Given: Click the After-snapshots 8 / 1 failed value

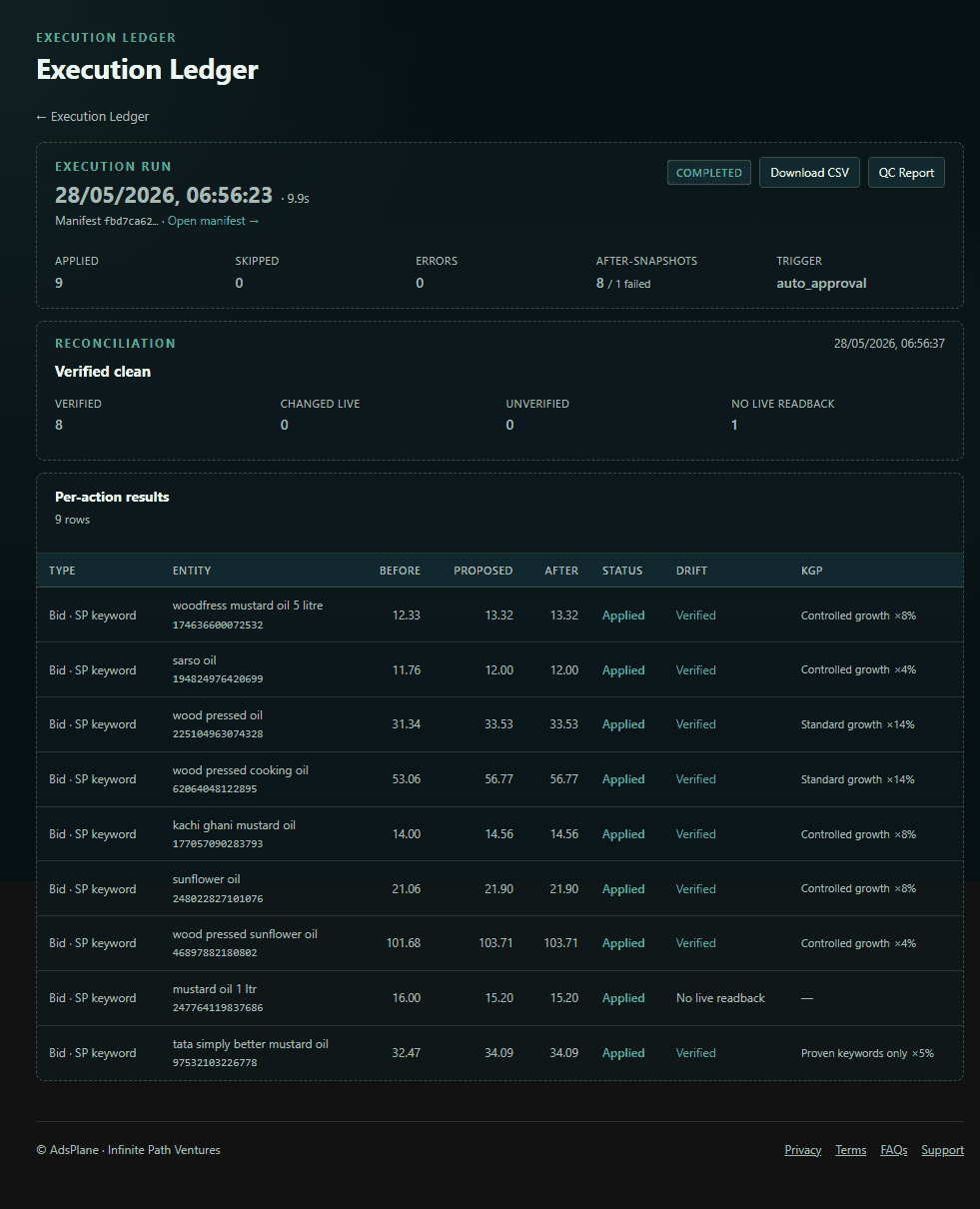Looking at the screenshot, I should click(x=623, y=284).
